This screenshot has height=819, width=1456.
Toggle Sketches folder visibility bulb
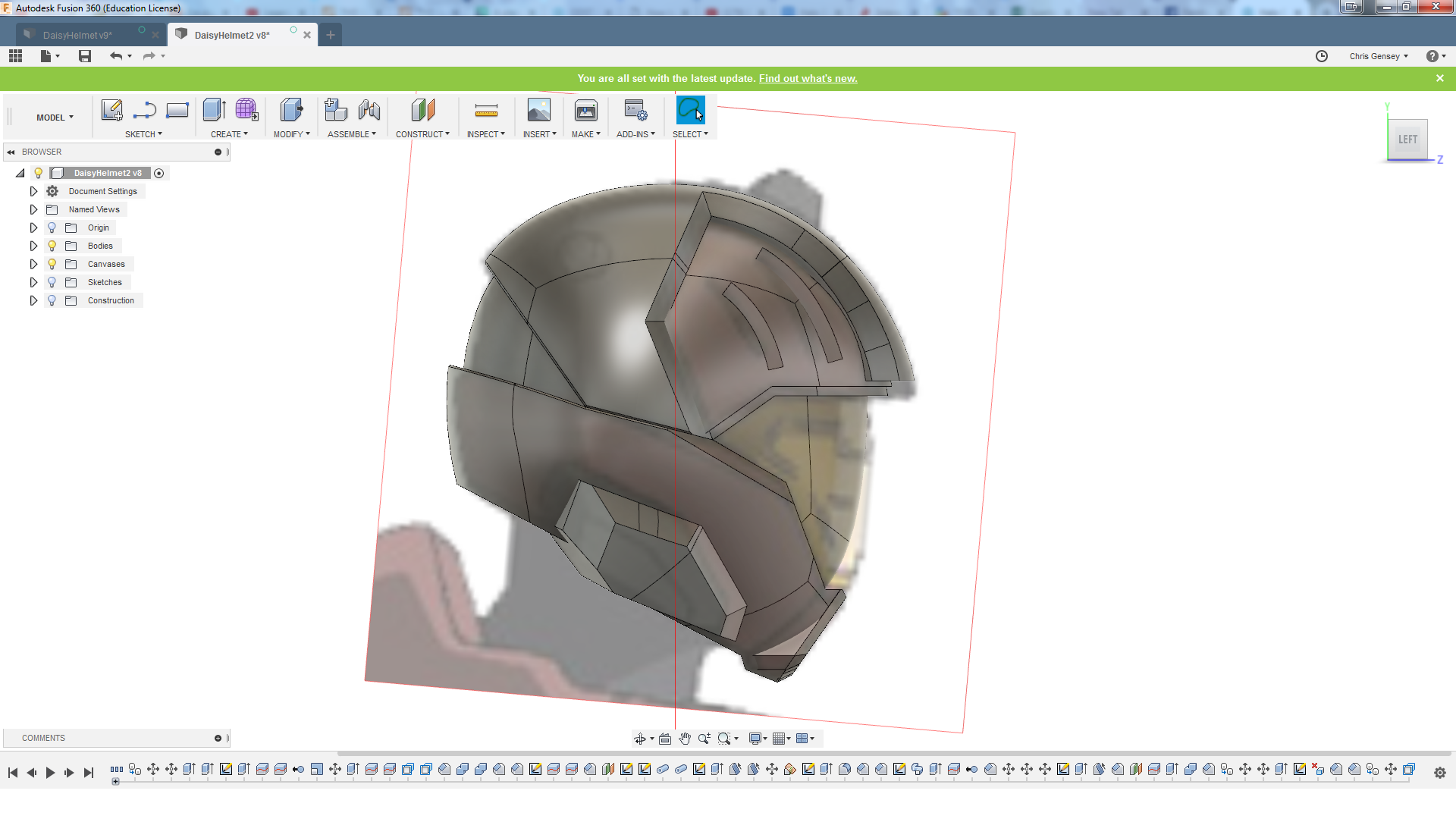click(x=52, y=282)
